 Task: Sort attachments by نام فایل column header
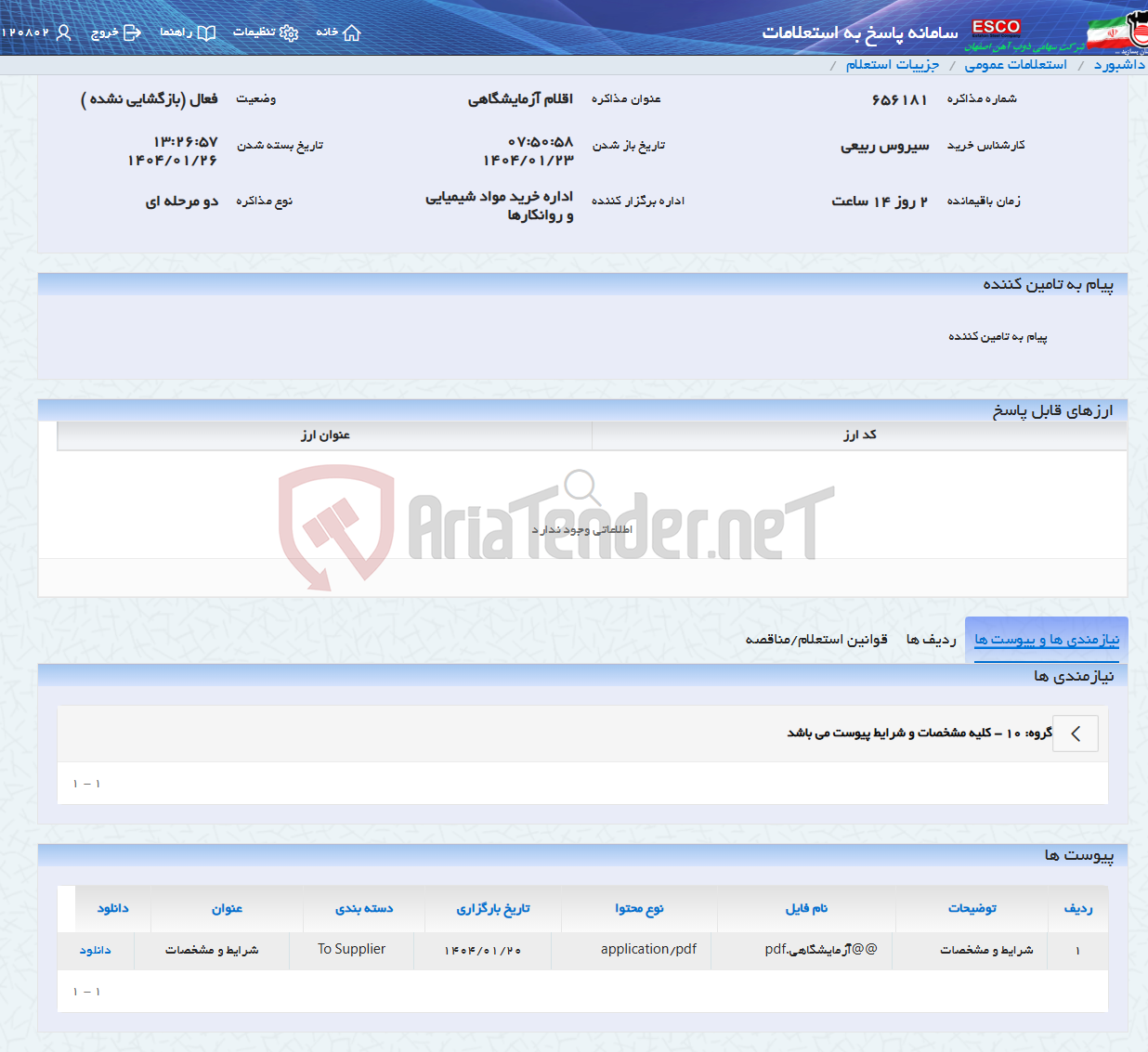point(806,909)
